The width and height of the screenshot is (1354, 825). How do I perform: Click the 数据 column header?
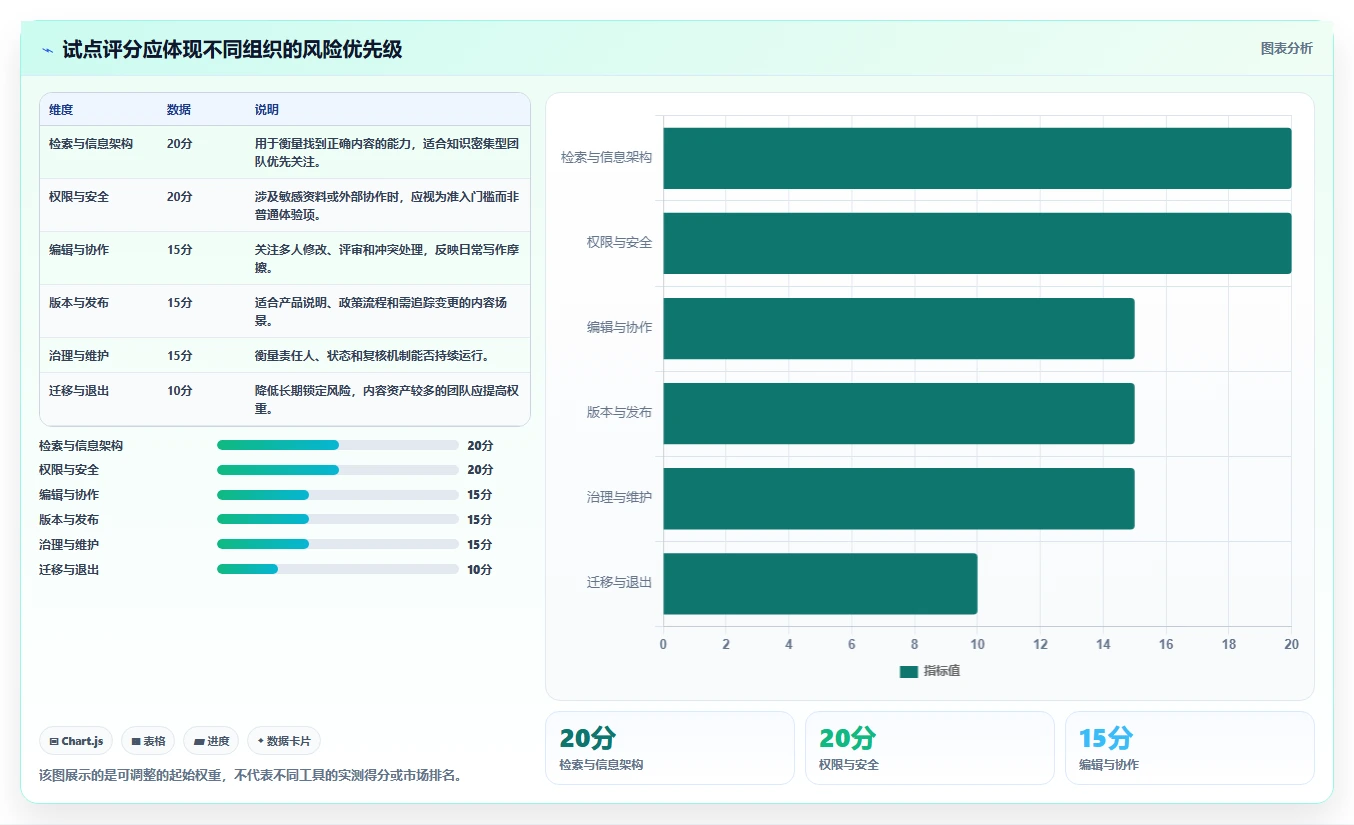click(x=179, y=110)
